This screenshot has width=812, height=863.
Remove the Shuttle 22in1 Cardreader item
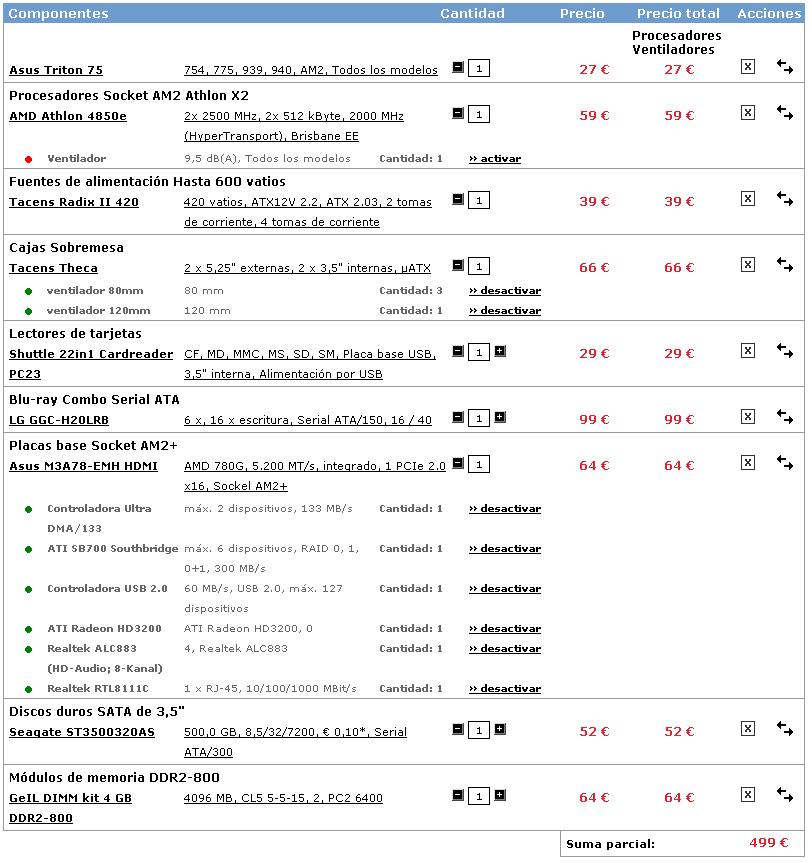click(x=747, y=351)
